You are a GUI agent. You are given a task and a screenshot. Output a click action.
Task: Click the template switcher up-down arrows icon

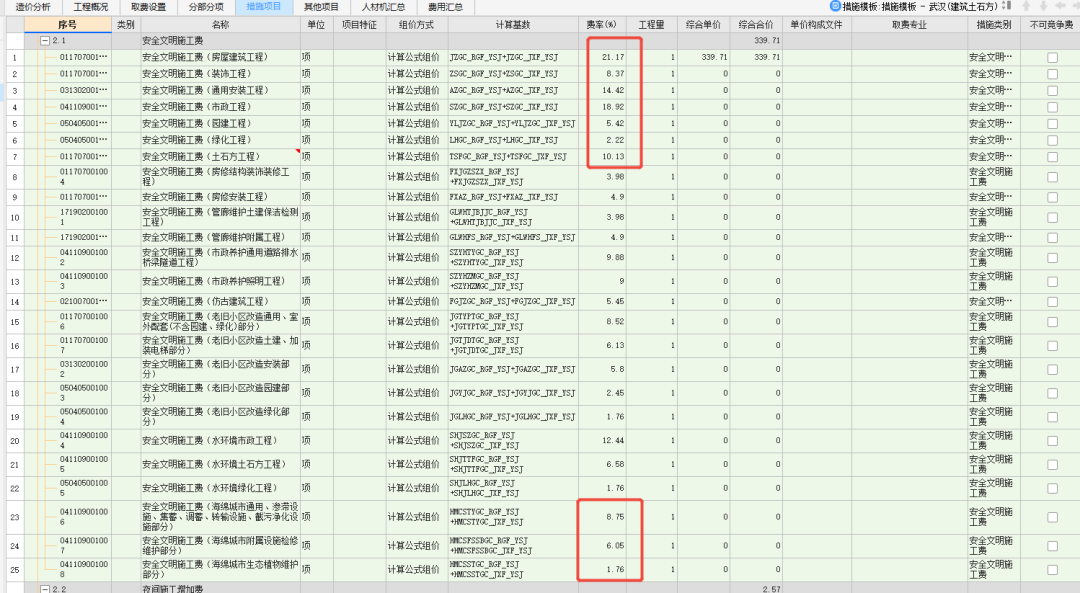(x=1006, y=6)
